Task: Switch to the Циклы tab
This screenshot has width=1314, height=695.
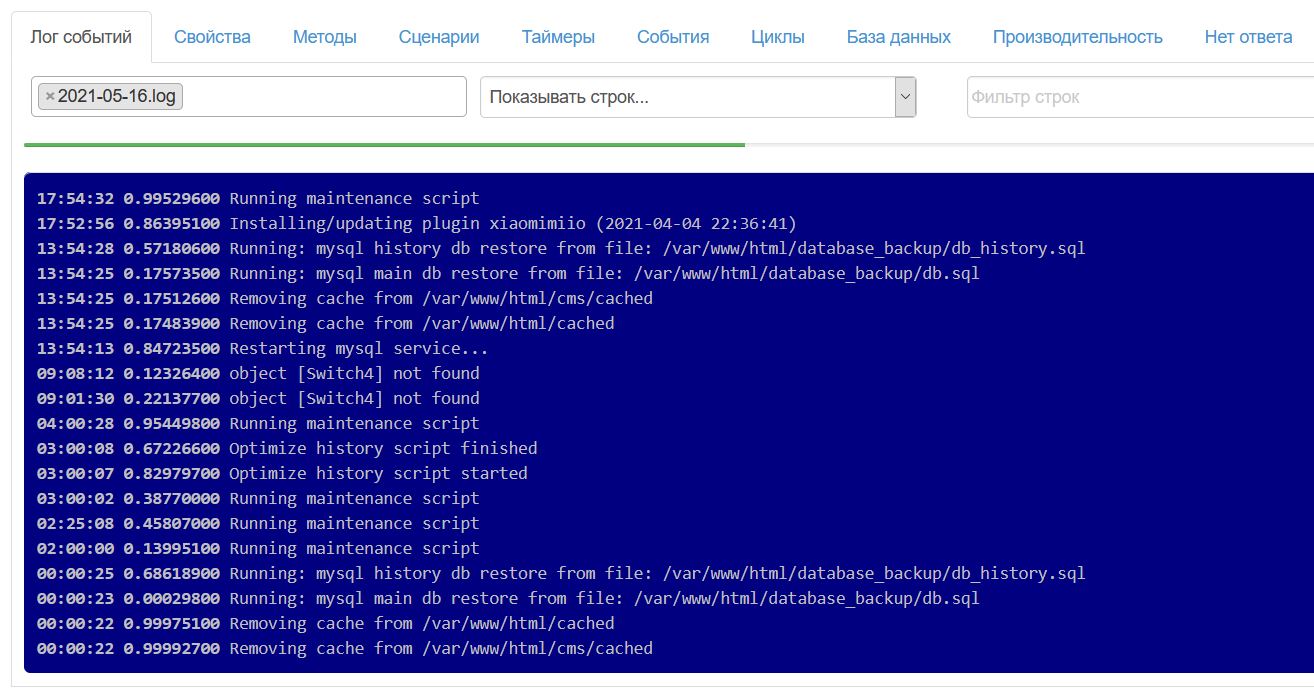Action: coord(777,37)
